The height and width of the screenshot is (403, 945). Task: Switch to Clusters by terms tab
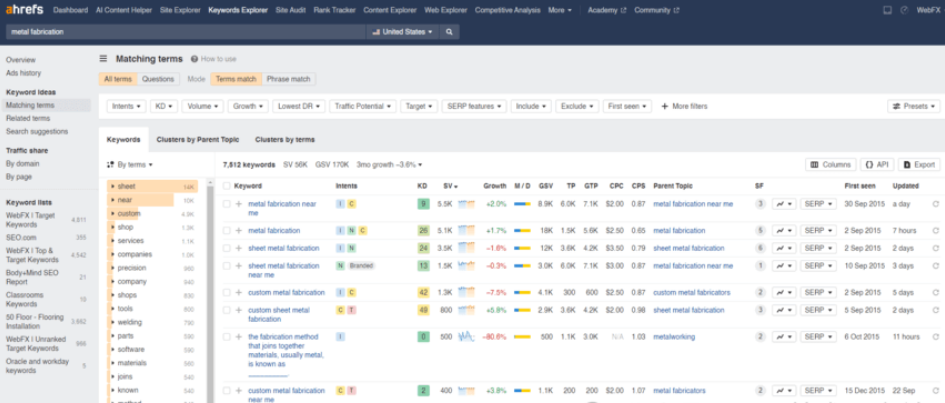click(x=284, y=140)
